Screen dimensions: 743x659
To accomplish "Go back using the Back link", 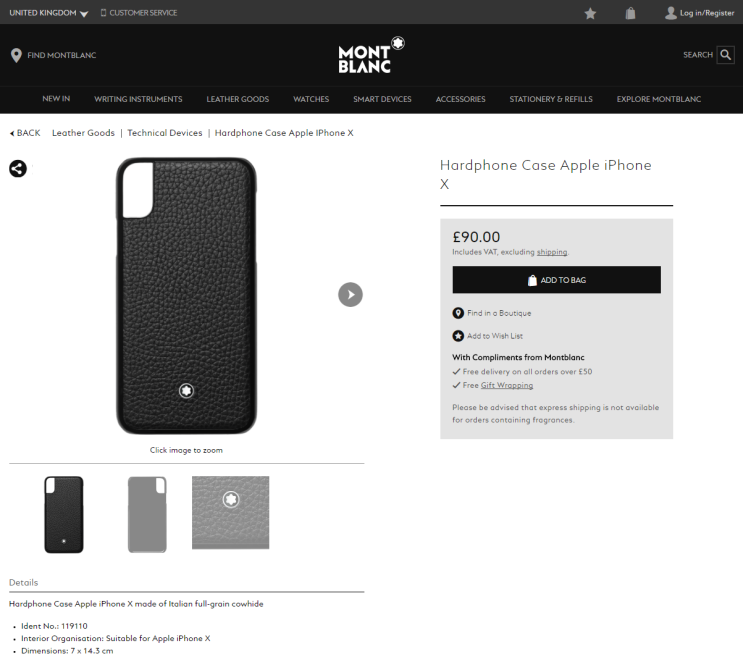I will tap(25, 133).
